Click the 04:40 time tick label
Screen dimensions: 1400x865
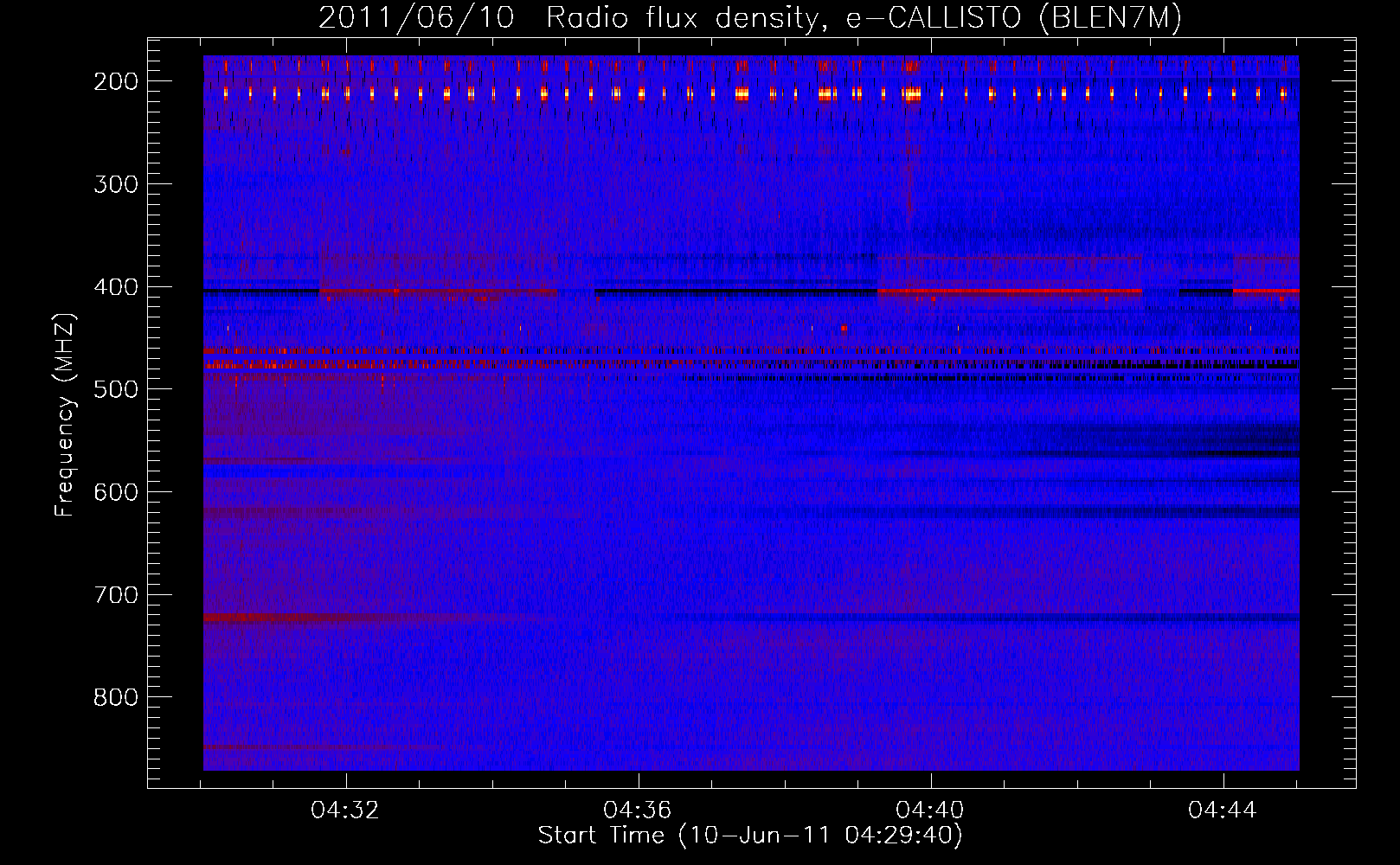coord(930,811)
